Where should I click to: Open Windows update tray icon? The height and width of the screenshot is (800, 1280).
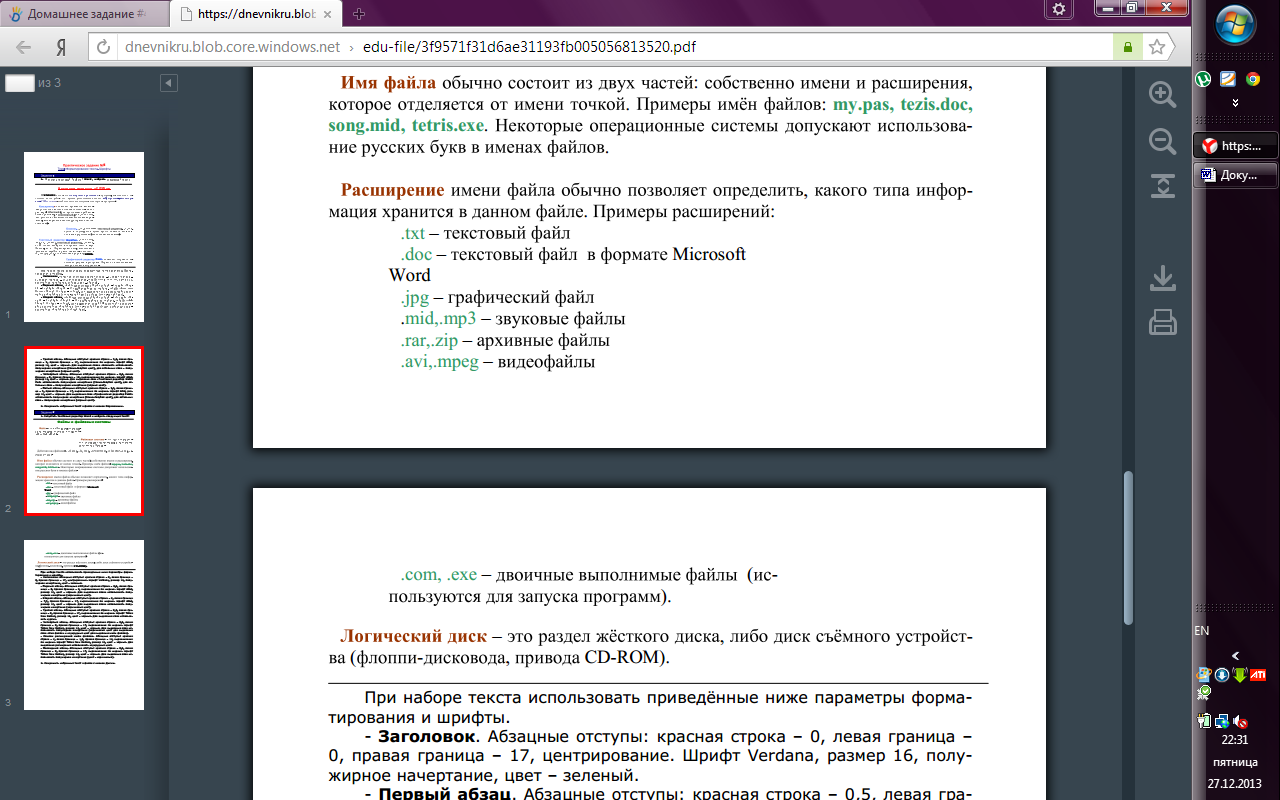click(1204, 675)
